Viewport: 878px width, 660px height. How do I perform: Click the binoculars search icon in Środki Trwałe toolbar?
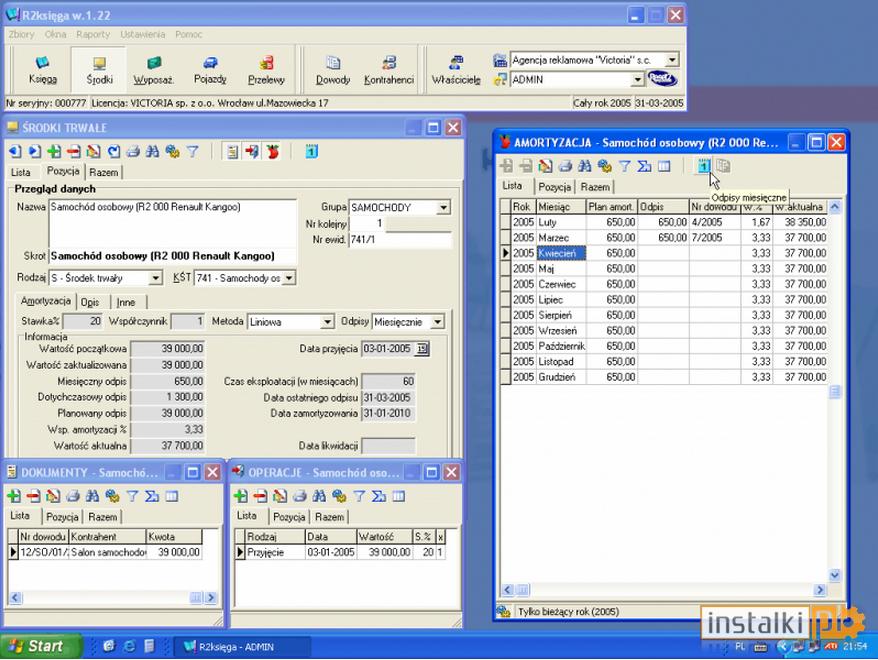click(152, 151)
